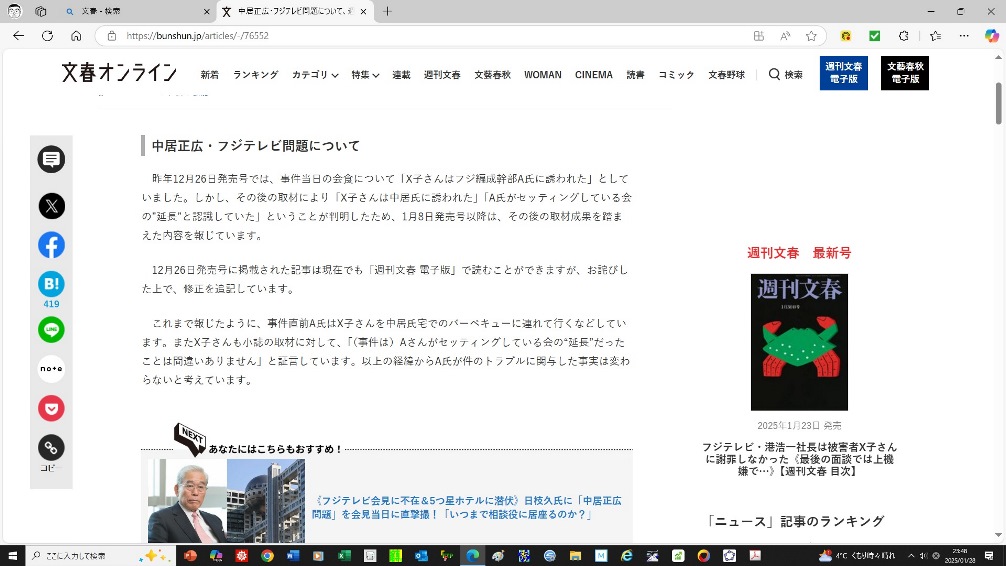Copy article link with chain icon
The height and width of the screenshot is (566, 1006).
[51, 447]
